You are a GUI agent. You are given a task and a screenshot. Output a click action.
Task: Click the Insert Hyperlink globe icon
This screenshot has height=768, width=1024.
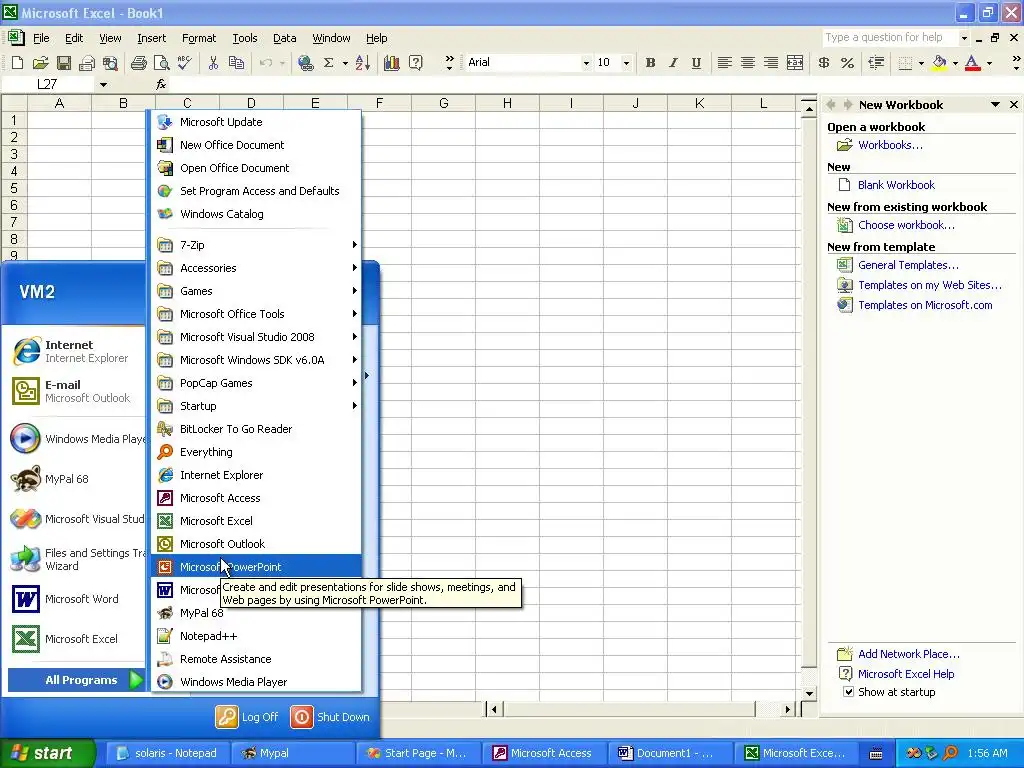coord(305,63)
